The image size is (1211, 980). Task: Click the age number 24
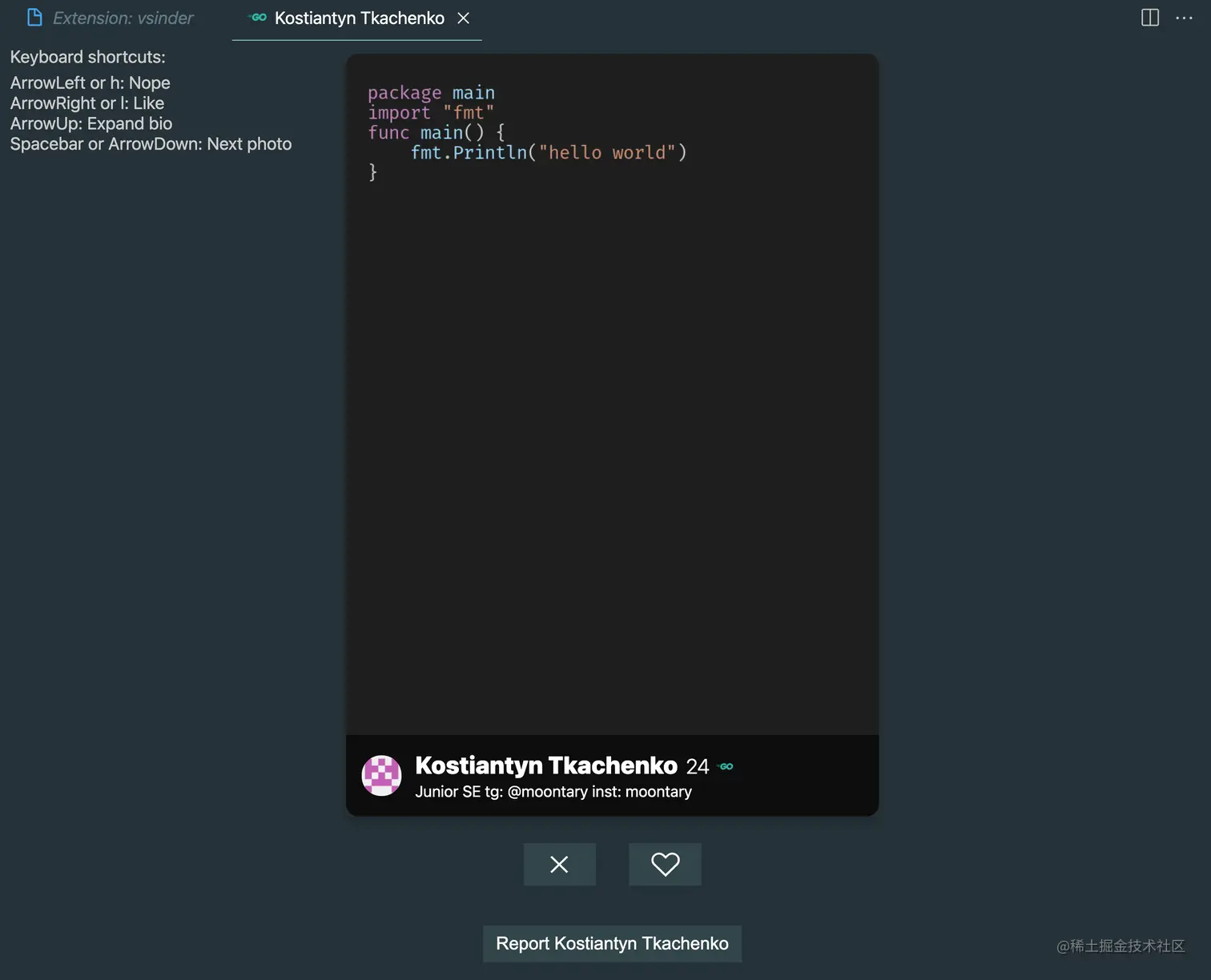698,767
